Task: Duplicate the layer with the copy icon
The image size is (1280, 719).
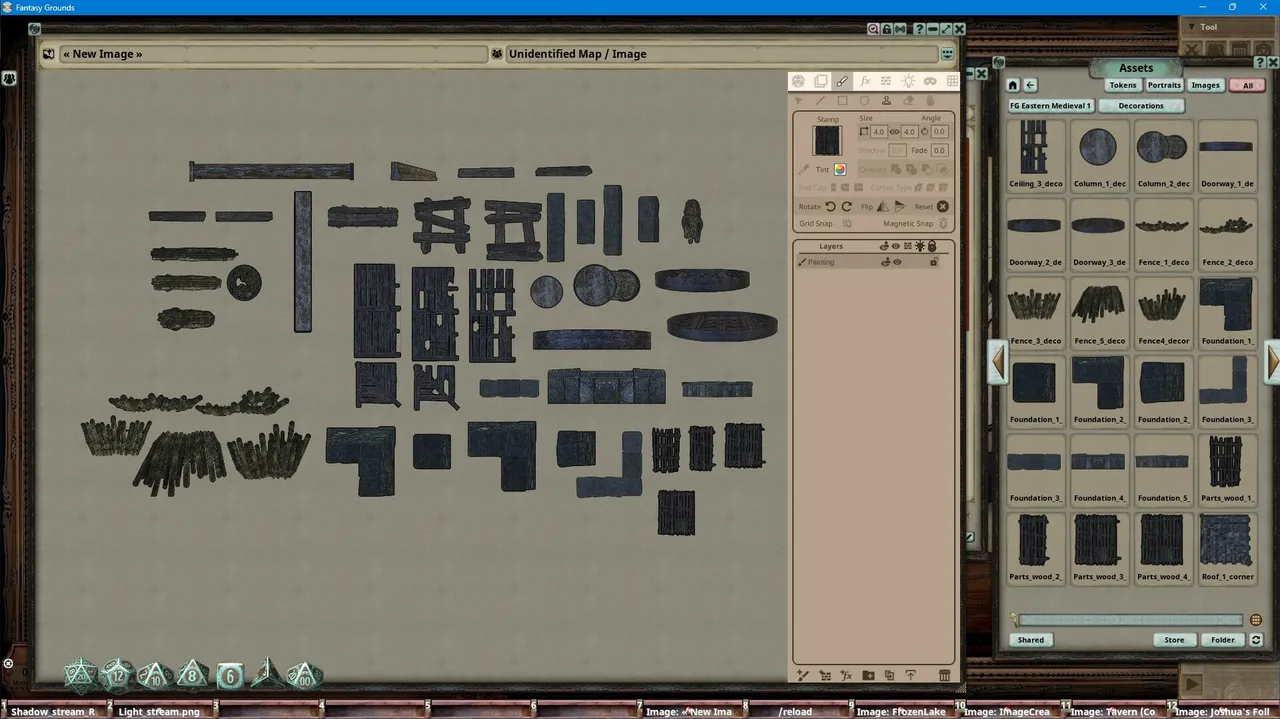Action: [889, 676]
